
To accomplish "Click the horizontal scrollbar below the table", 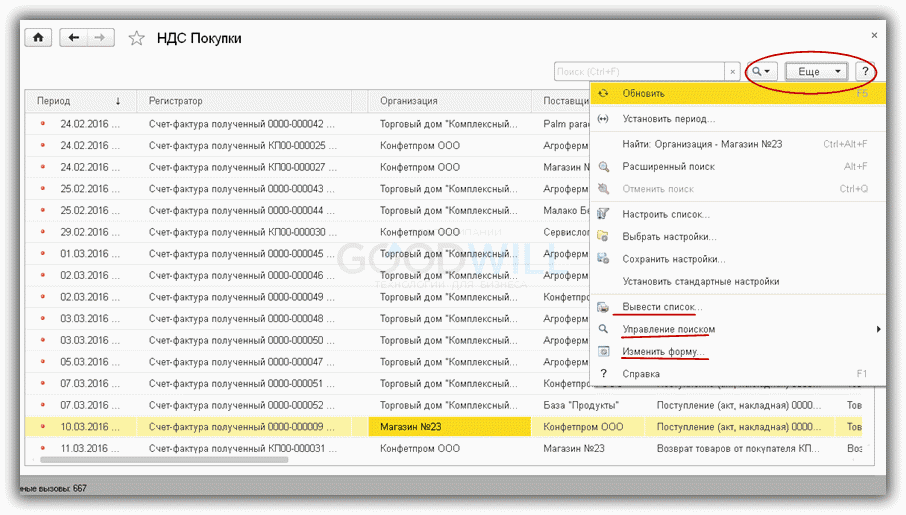I will click(x=160, y=460).
